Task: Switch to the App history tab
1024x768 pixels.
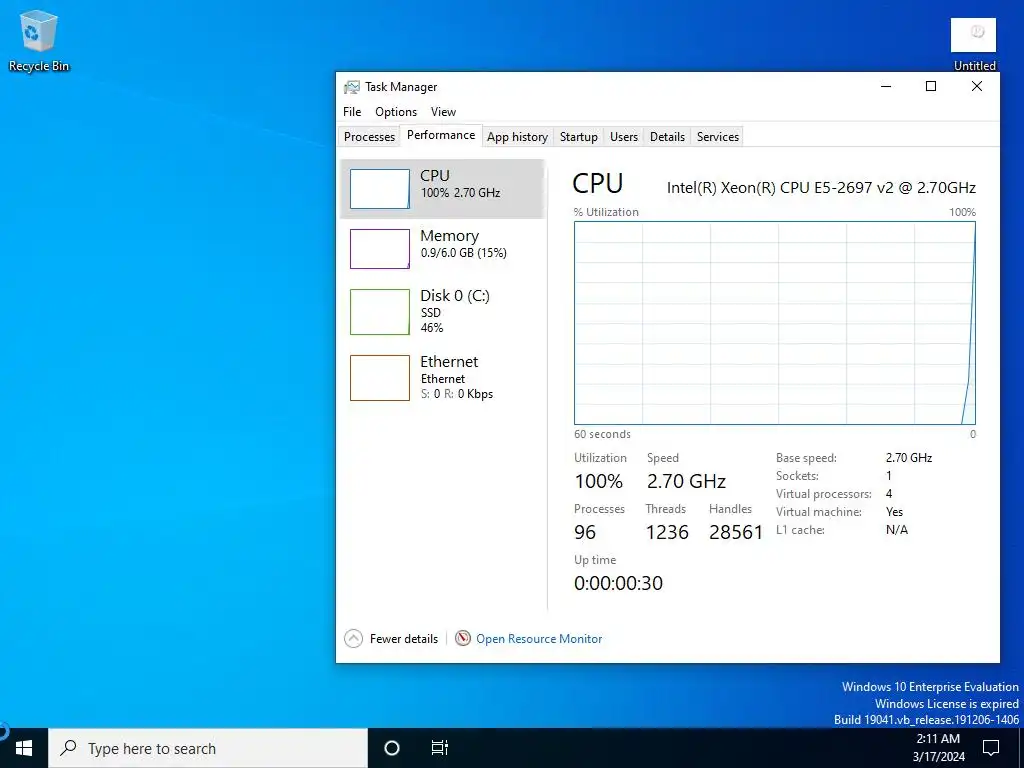Action: (517, 136)
